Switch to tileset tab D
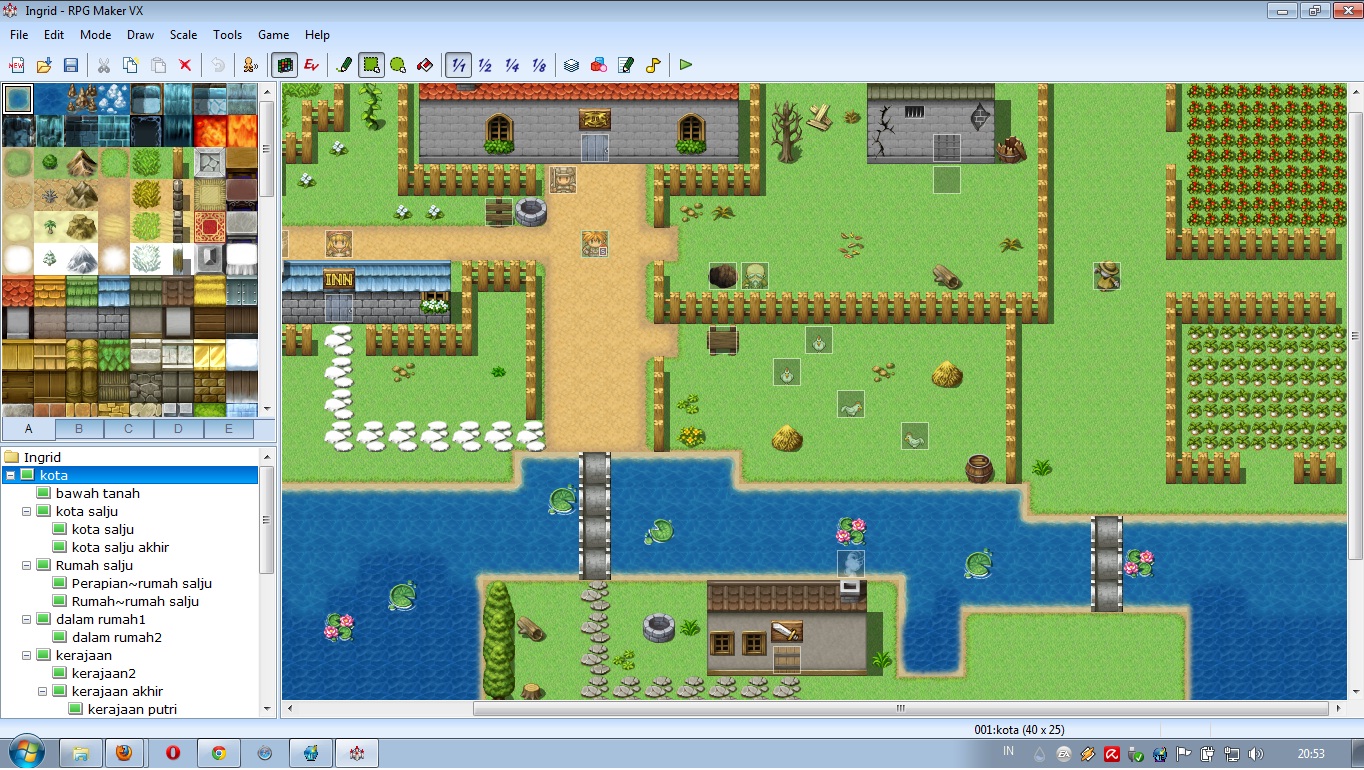This screenshot has height=770, width=1364. 179,429
